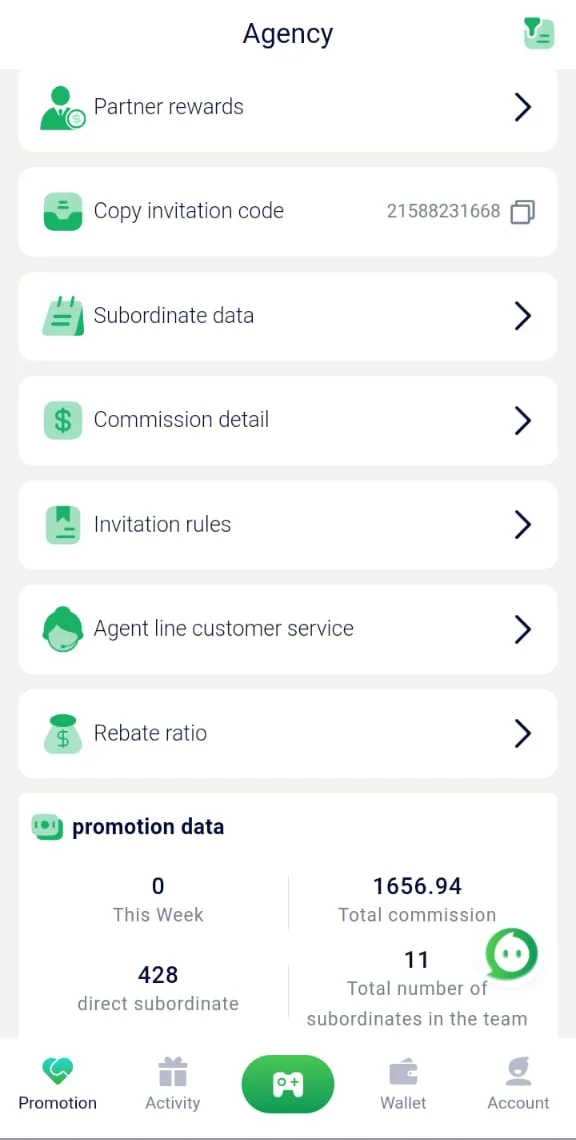Viewport: 576px width, 1140px height.
Task: Tap the center green game controller button
Action: click(x=288, y=1085)
